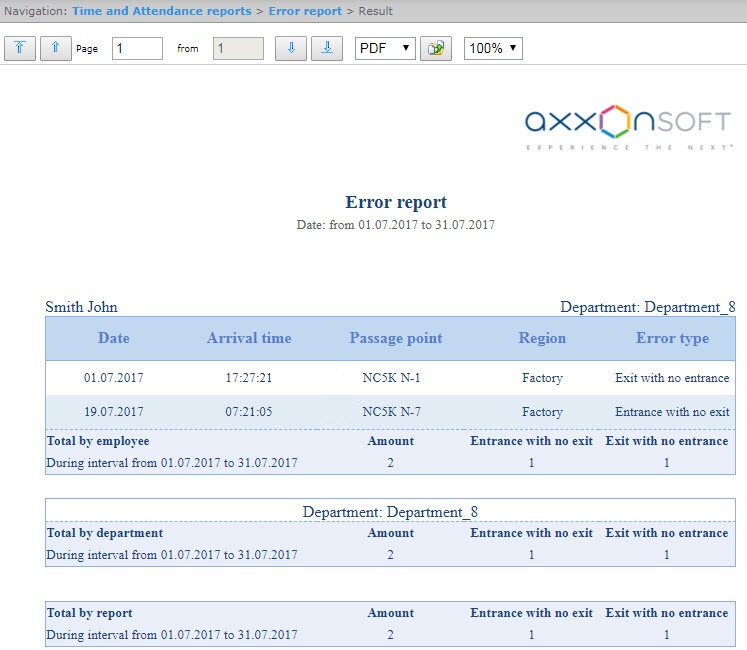
Task: Go to first page arrow button
Action: pyautogui.click(x=20, y=48)
